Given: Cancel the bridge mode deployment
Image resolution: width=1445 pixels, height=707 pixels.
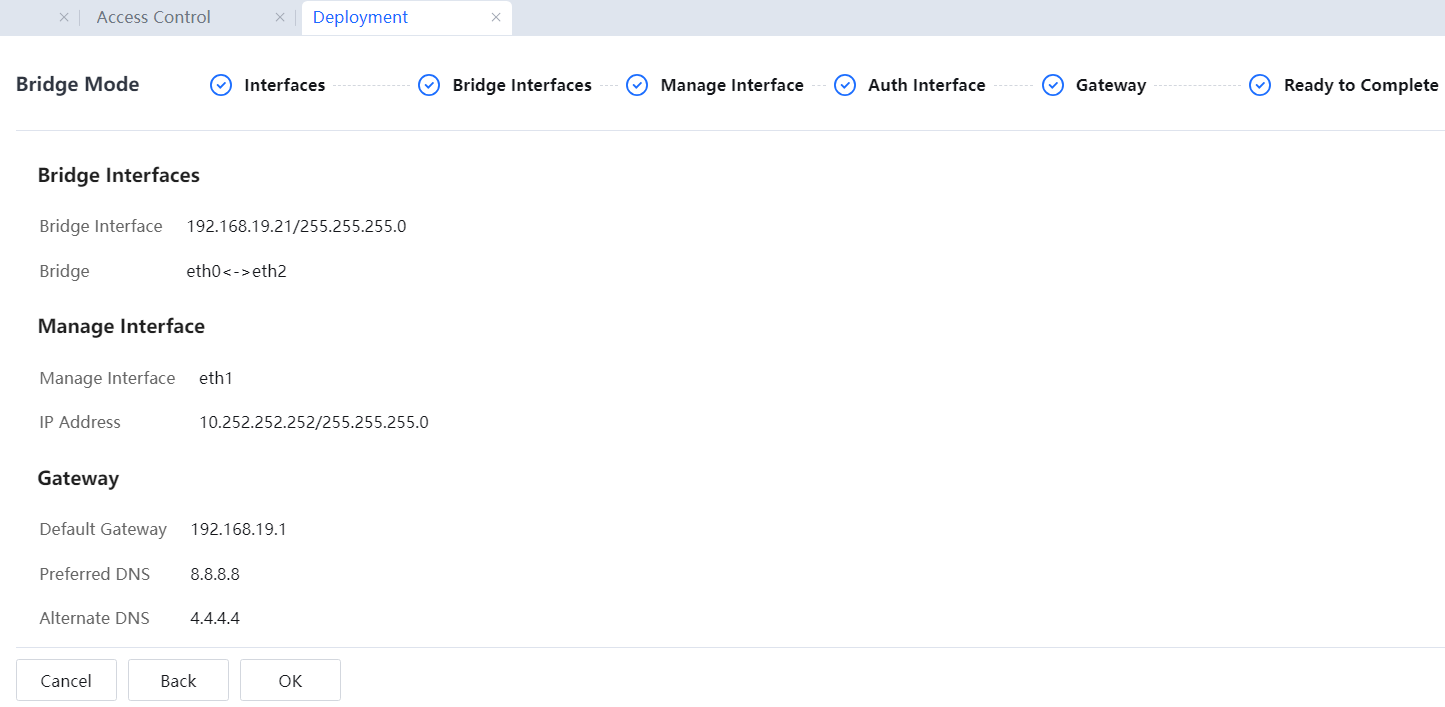Looking at the screenshot, I should pos(66,681).
